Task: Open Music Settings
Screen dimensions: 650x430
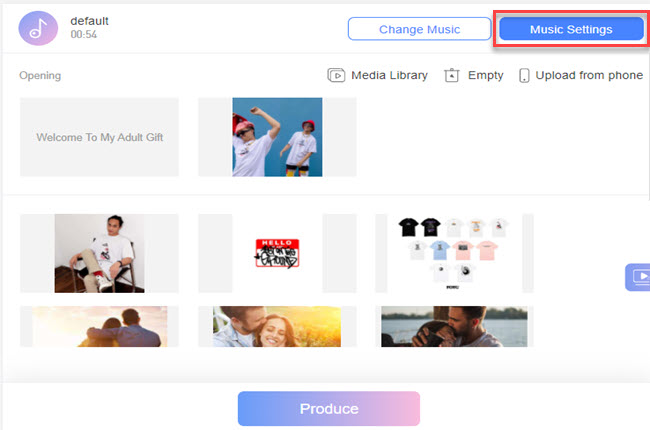Action: click(x=571, y=29)
